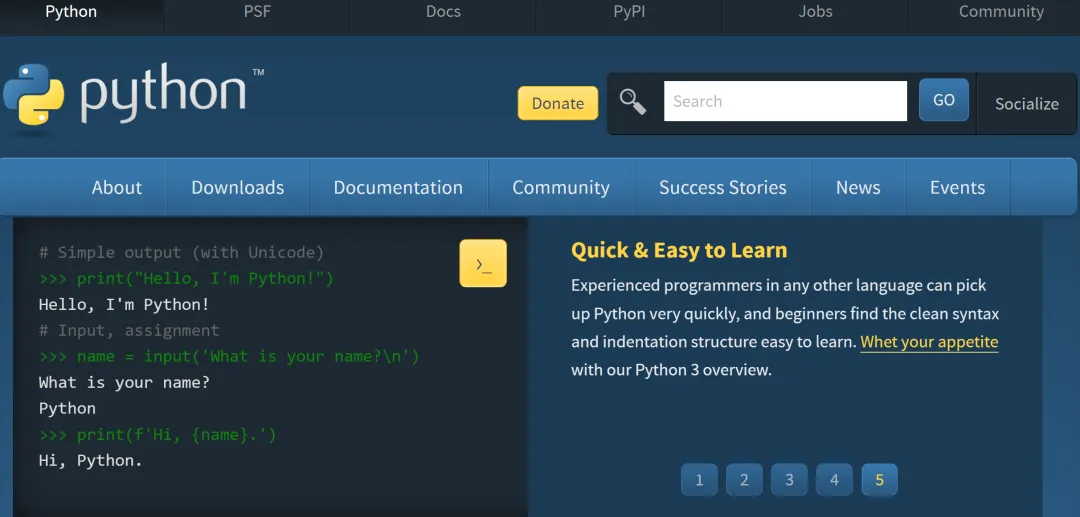Image resolution: width=1080 pixels, height=517 pixels.
Task: Switch to the PyPI top tab
Action: (x=629, y=12)
